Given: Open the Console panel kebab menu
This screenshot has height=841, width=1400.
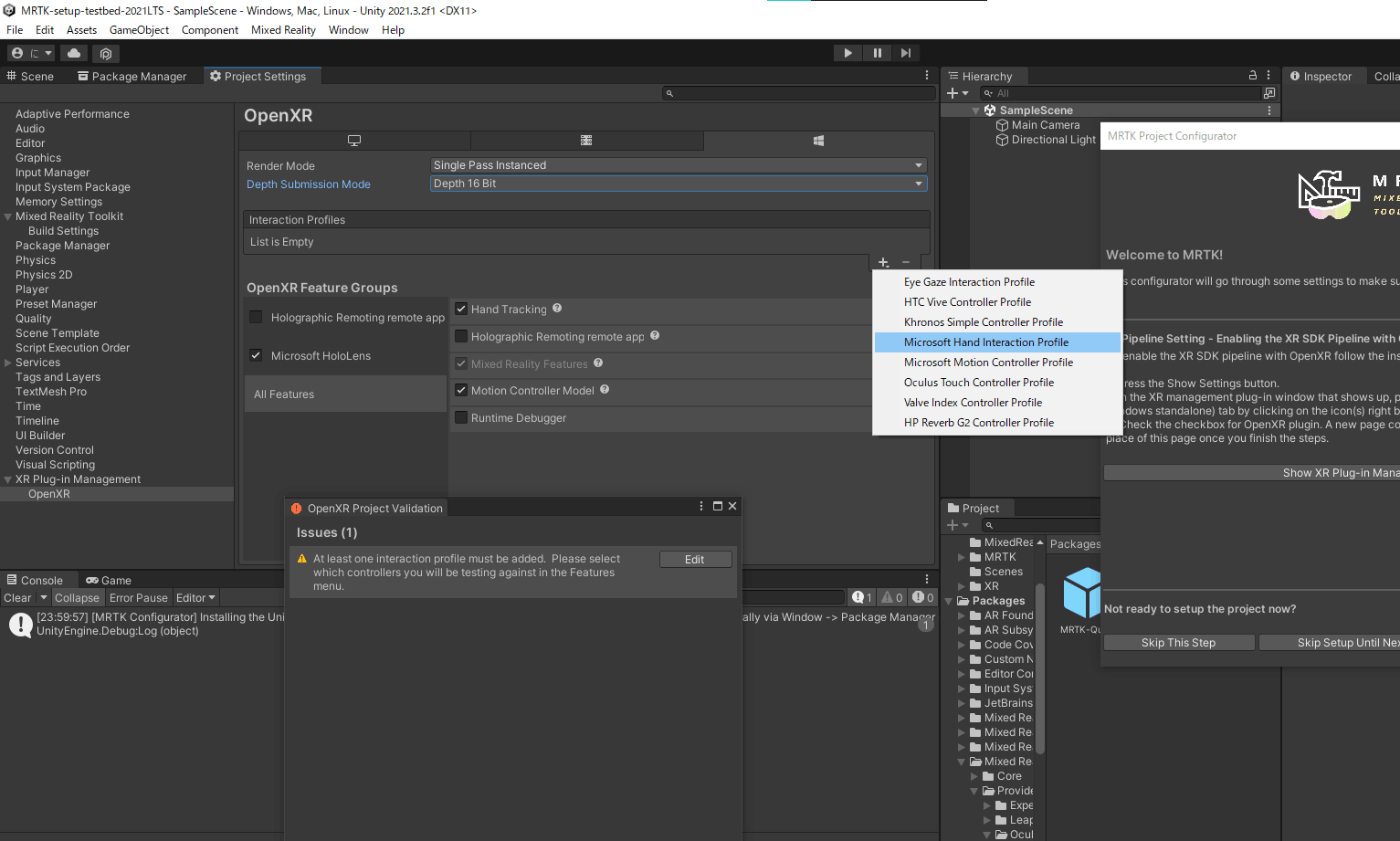Looking at the screenshot, I should click(927, 580).
